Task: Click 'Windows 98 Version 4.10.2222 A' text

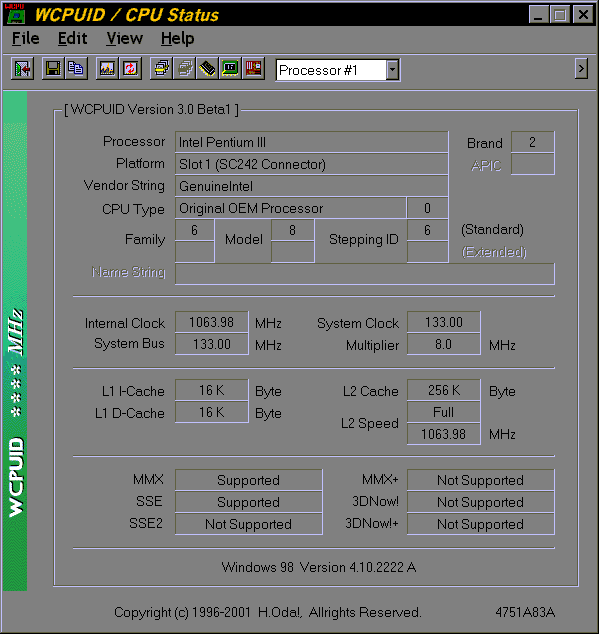Action: coord(319,567)
